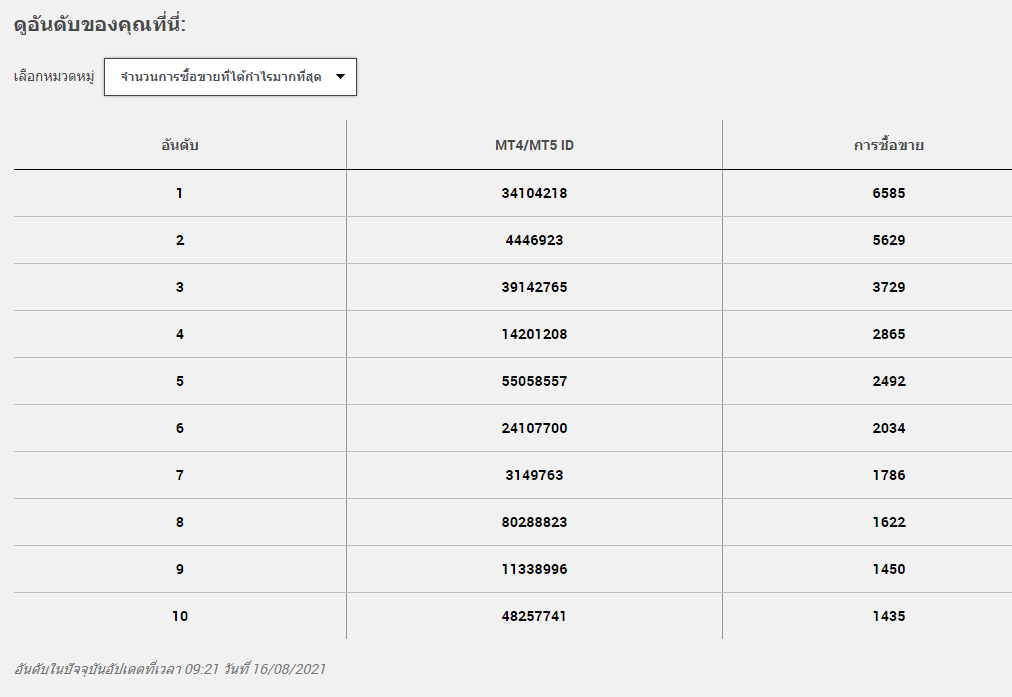1012x697 pixels.
Task: Select account ID 39142765
Action: pos(534,287)
